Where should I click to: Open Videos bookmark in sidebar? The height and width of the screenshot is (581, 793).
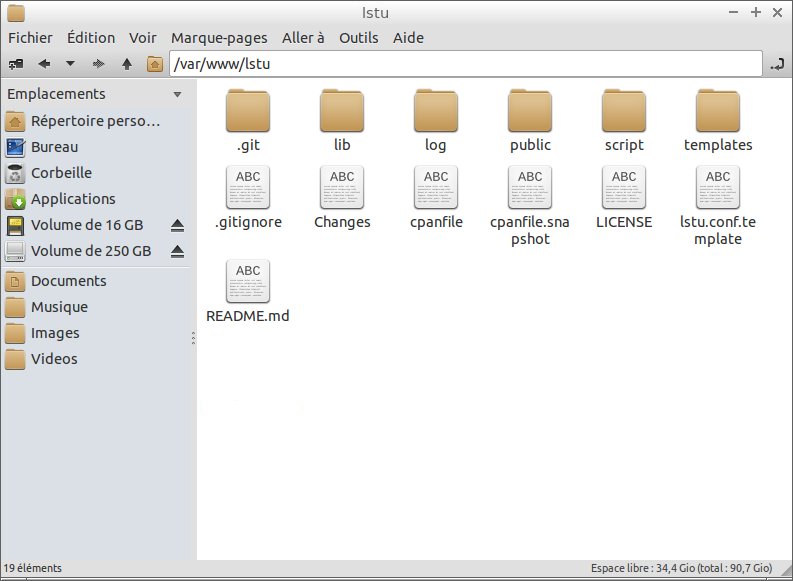[96, 359]
